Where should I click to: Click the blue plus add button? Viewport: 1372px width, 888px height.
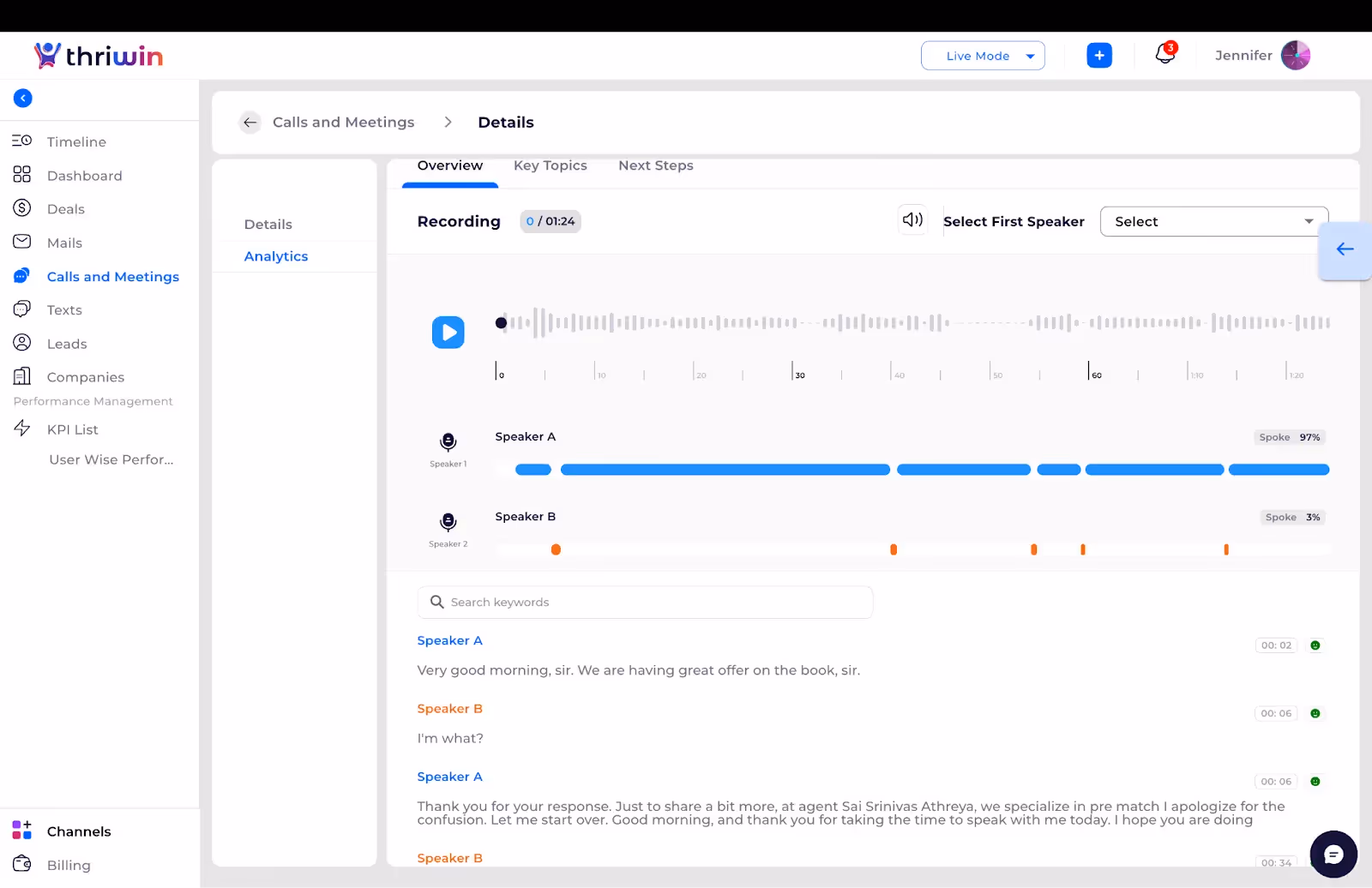coord(1099,55)
